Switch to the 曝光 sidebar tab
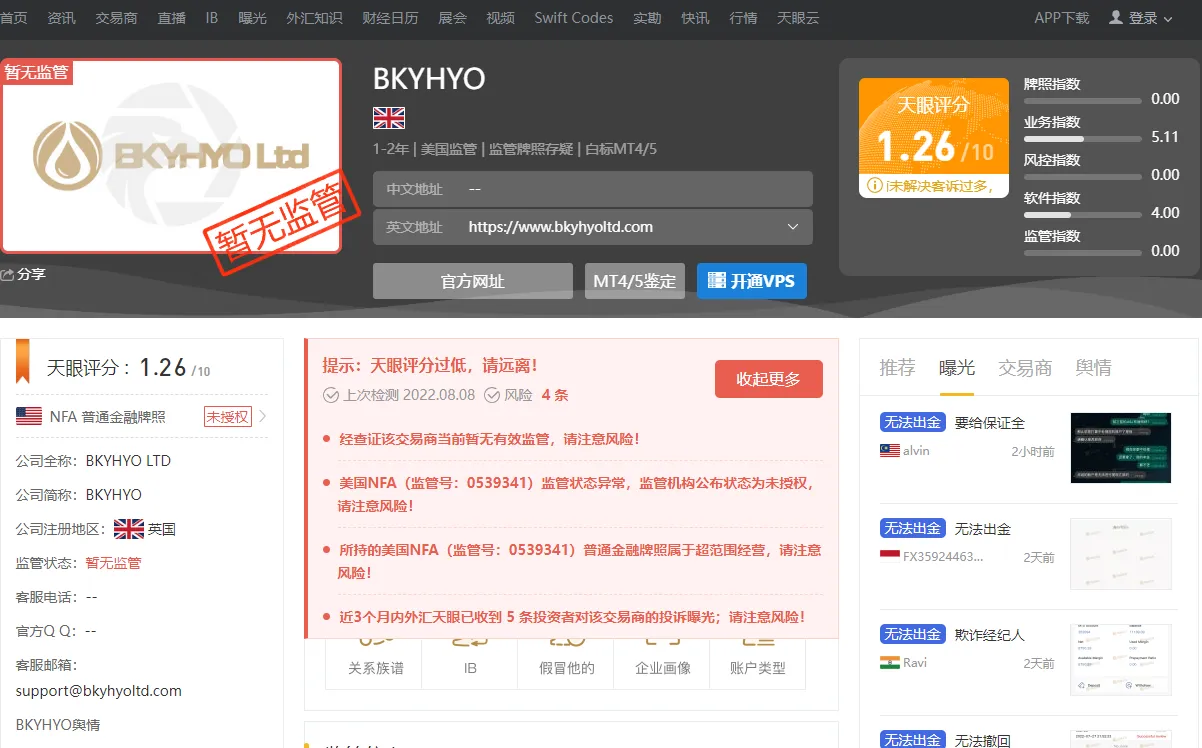Screen dimensions: 1202x748 click(x=957, y=367)
